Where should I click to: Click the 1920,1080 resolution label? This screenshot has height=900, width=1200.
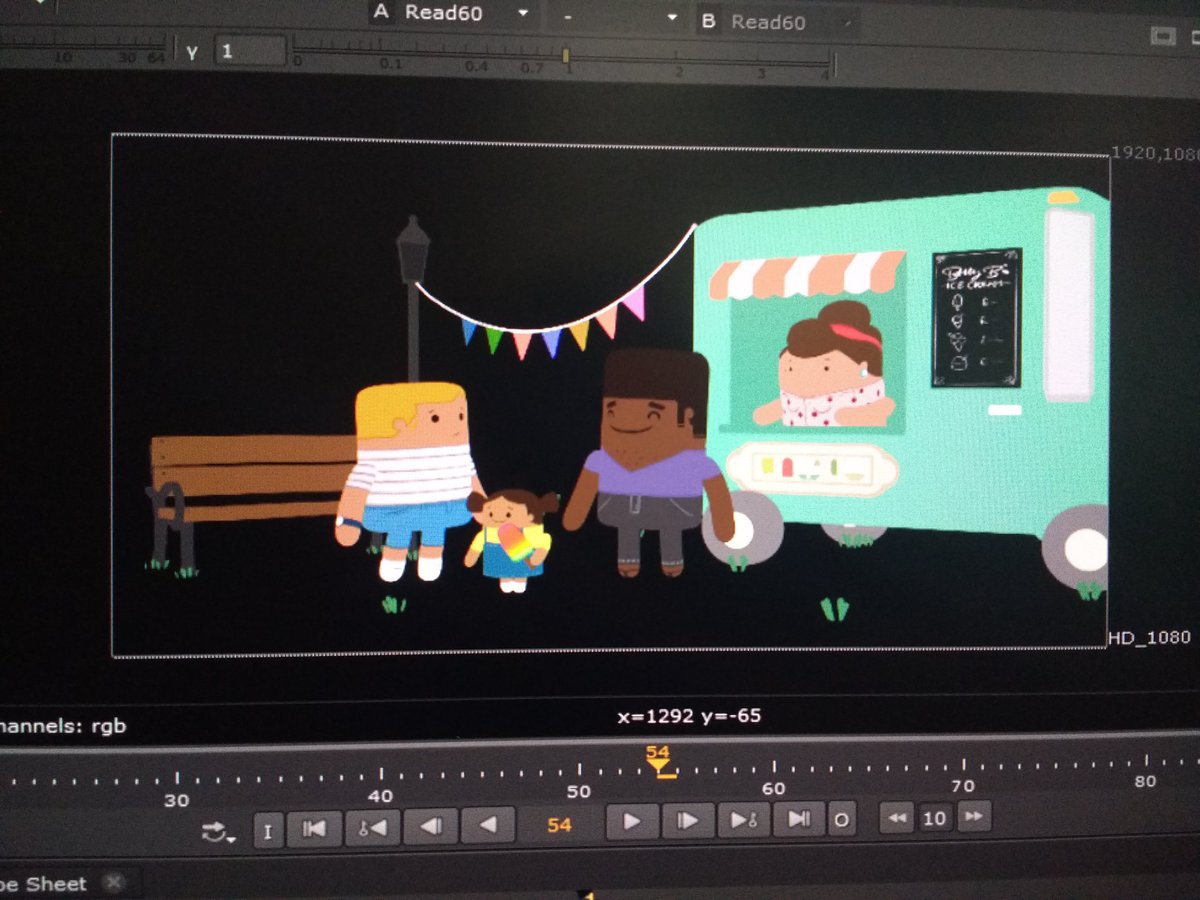1155,154
